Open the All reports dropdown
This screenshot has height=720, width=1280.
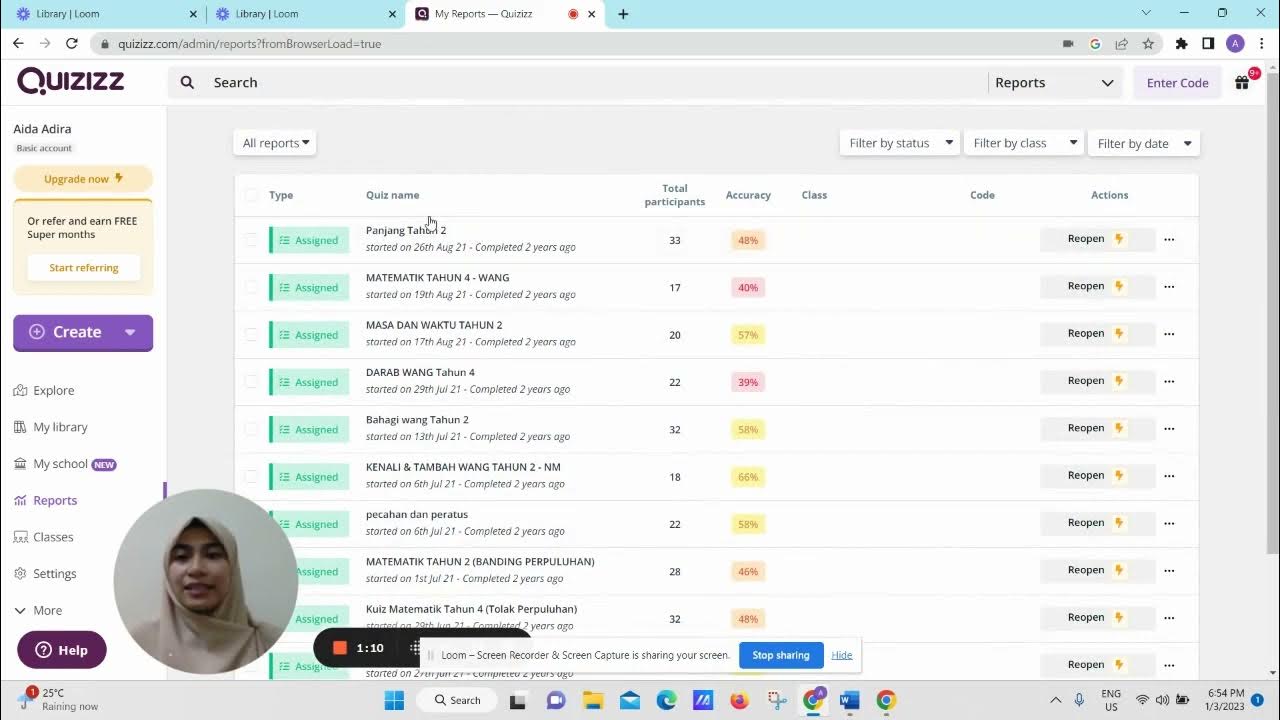tap(275, 143)
